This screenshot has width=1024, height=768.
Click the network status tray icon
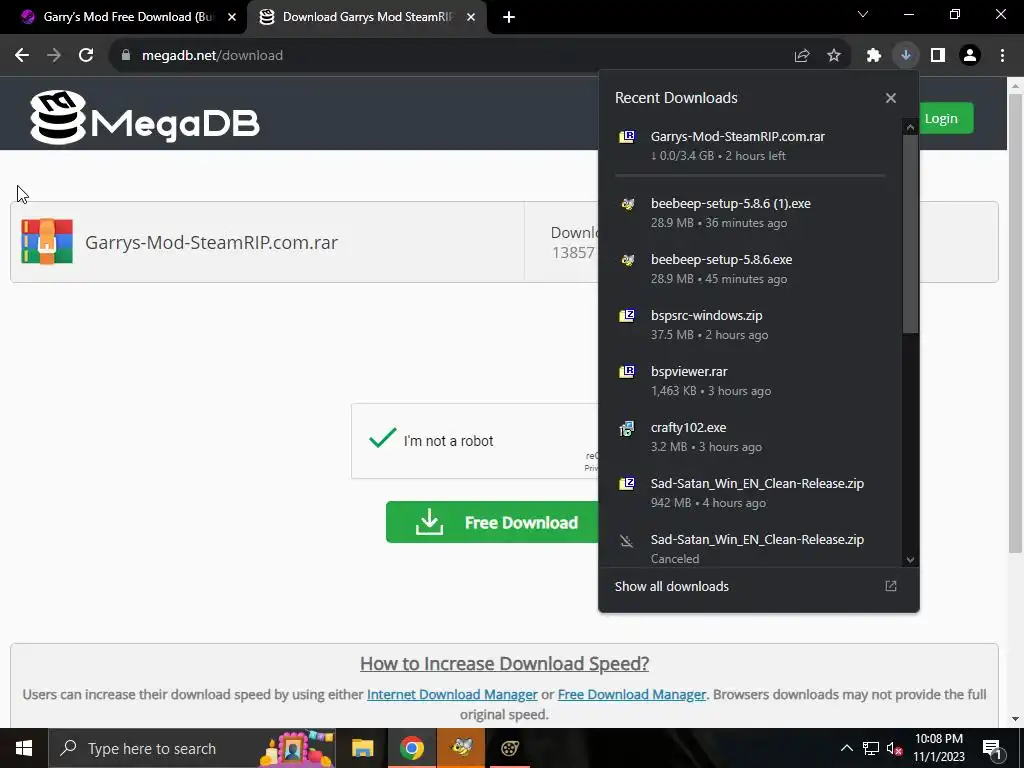tap(871, 748)
